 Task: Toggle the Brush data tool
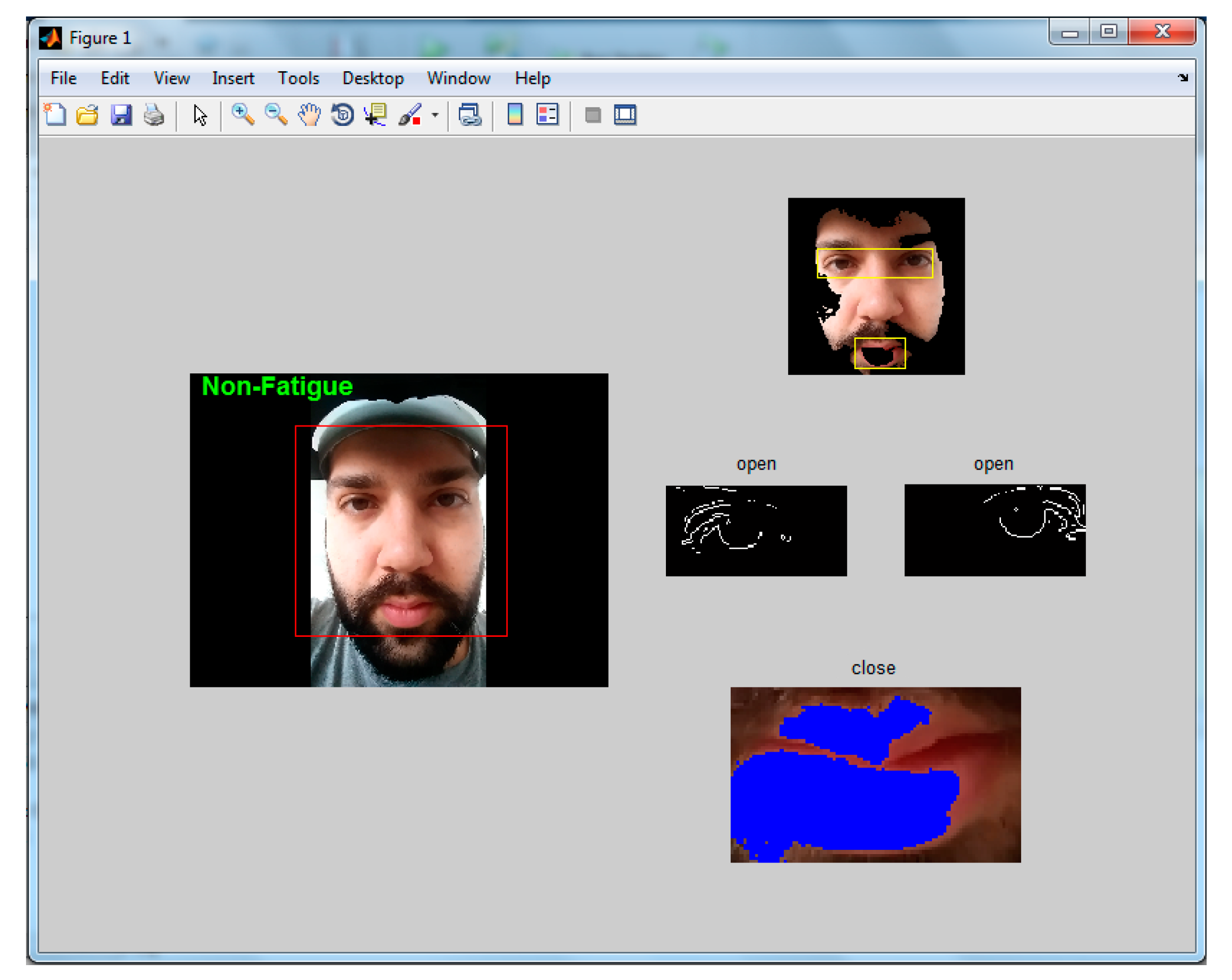[x=410, y=115]
